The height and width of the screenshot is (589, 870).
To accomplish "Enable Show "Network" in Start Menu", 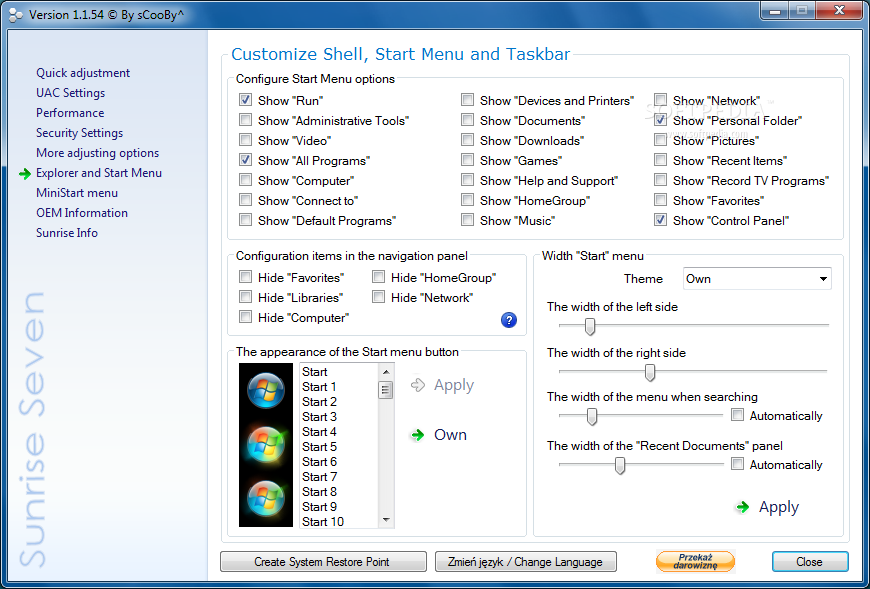I will tap(660, 100).
